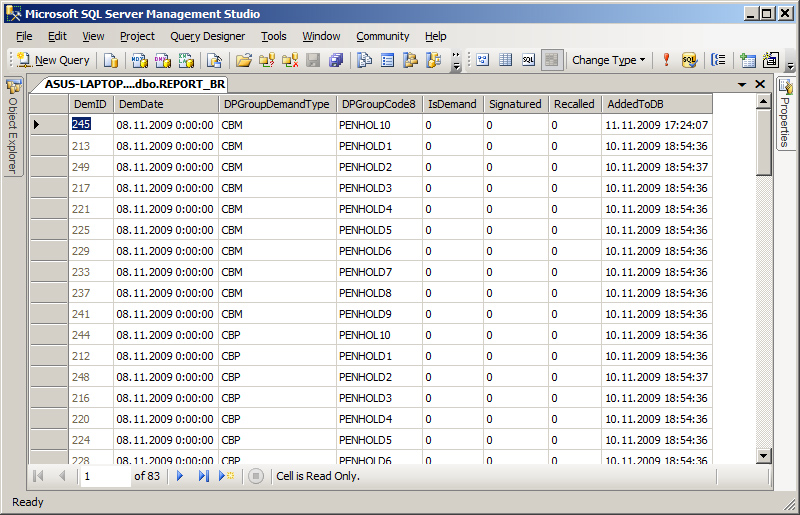Go to next record in navigator
The image size is (800, 515).
point(181,476)
